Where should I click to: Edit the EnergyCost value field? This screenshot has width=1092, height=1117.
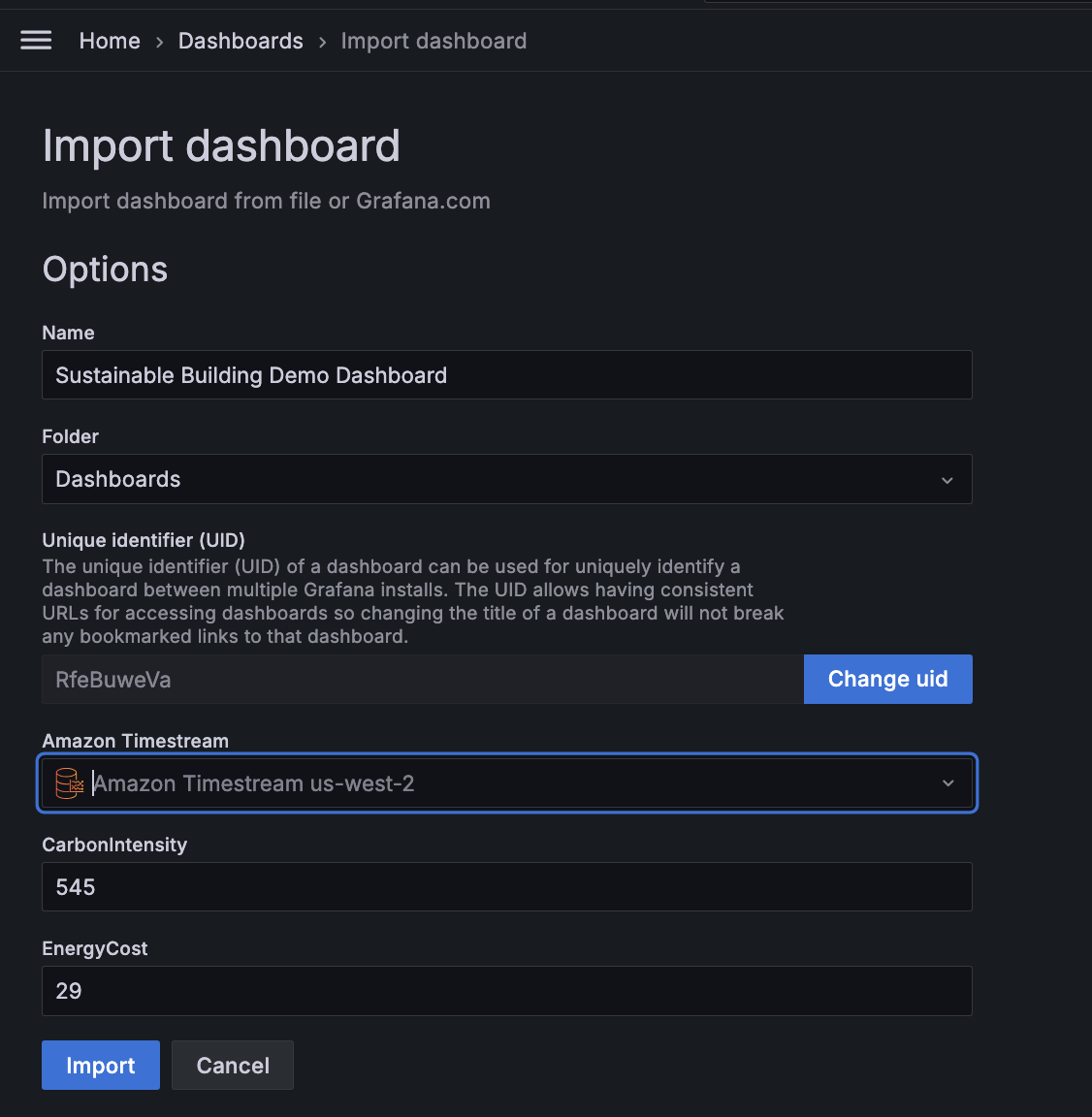pos(506,991)
